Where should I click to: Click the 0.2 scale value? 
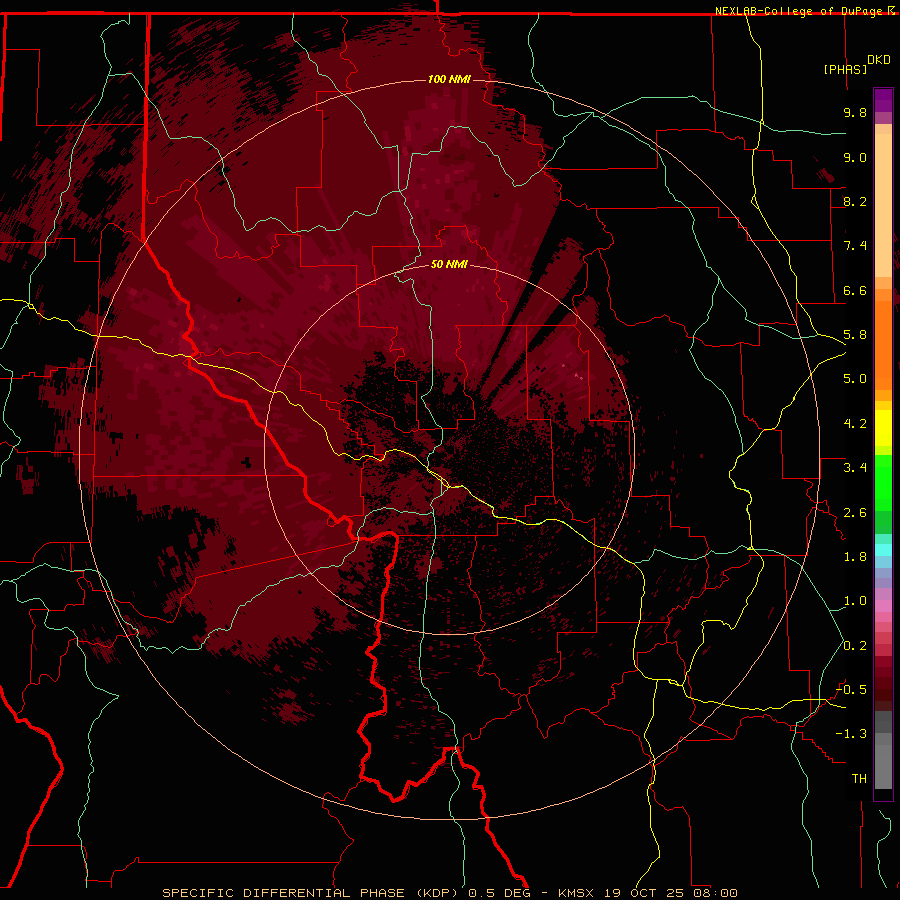click(x=855, y=646)
